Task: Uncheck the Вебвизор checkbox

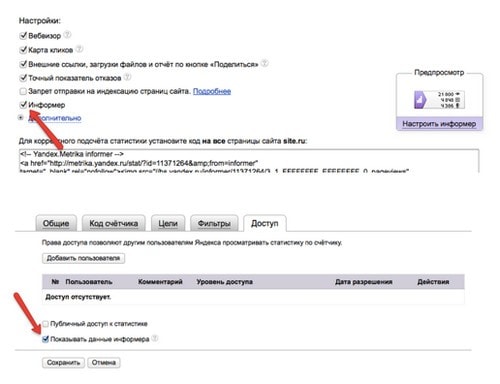Action: [23, 35]
